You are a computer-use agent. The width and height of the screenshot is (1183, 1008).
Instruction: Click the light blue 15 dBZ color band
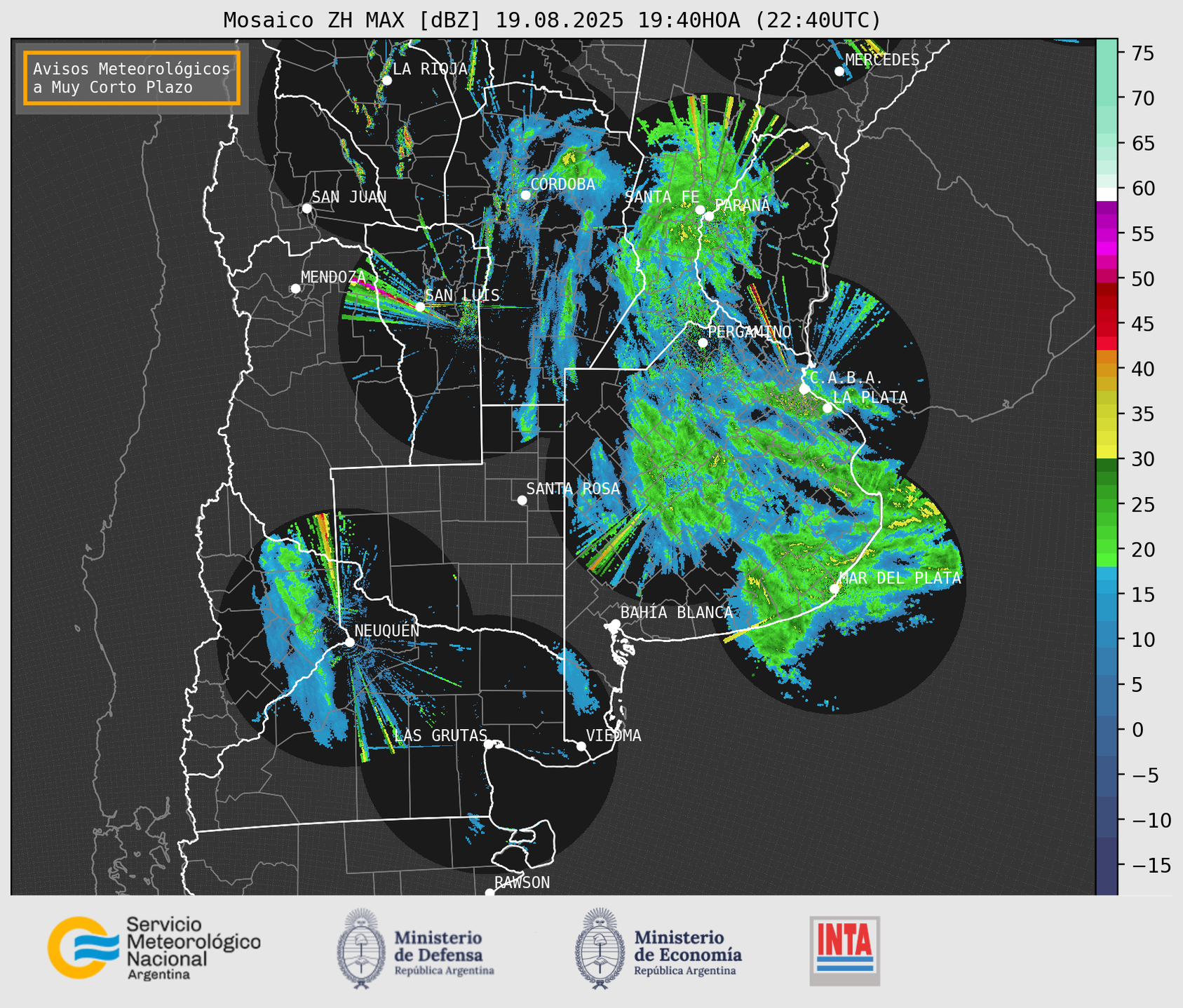[x=1107, y=594]
